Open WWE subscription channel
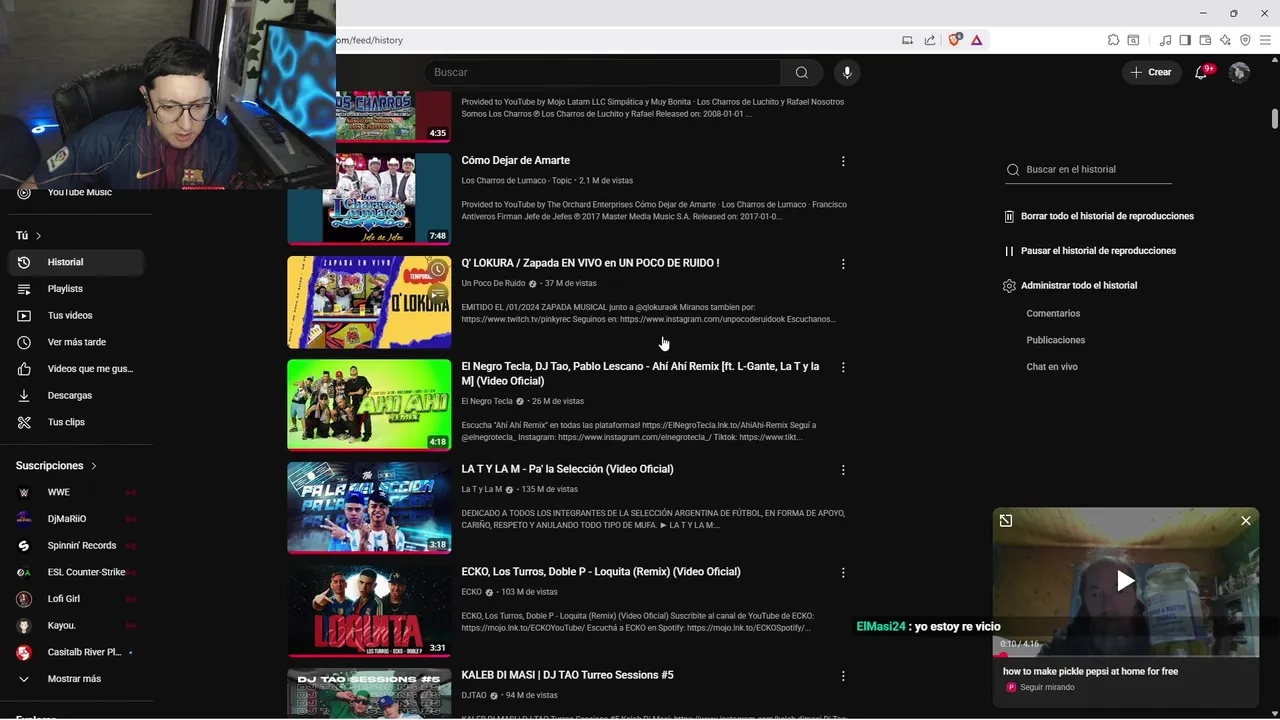The image size is (1280, 720). [x=76, y=492]
